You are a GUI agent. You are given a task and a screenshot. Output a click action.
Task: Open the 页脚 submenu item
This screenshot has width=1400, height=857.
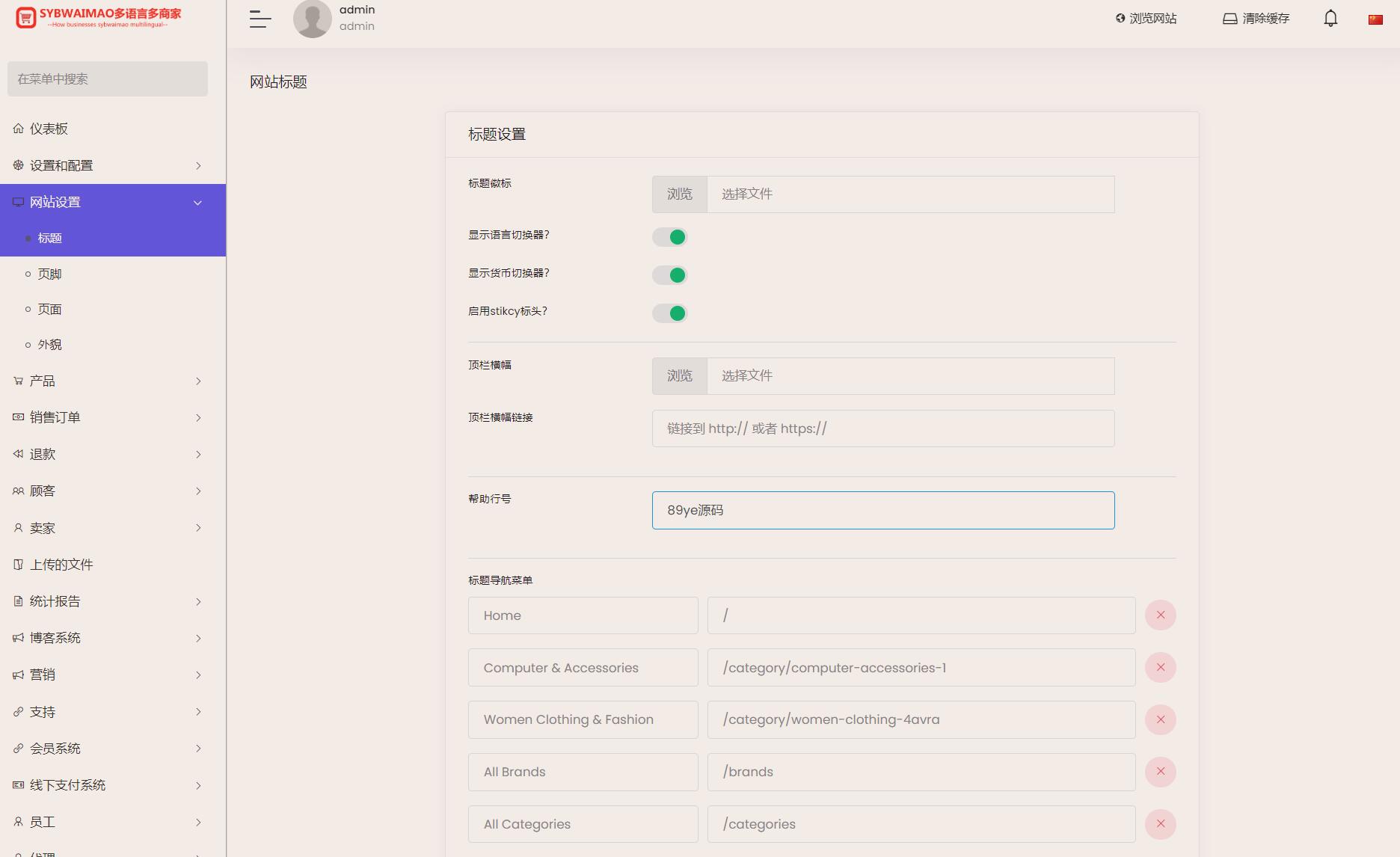[x=50, y=274]
